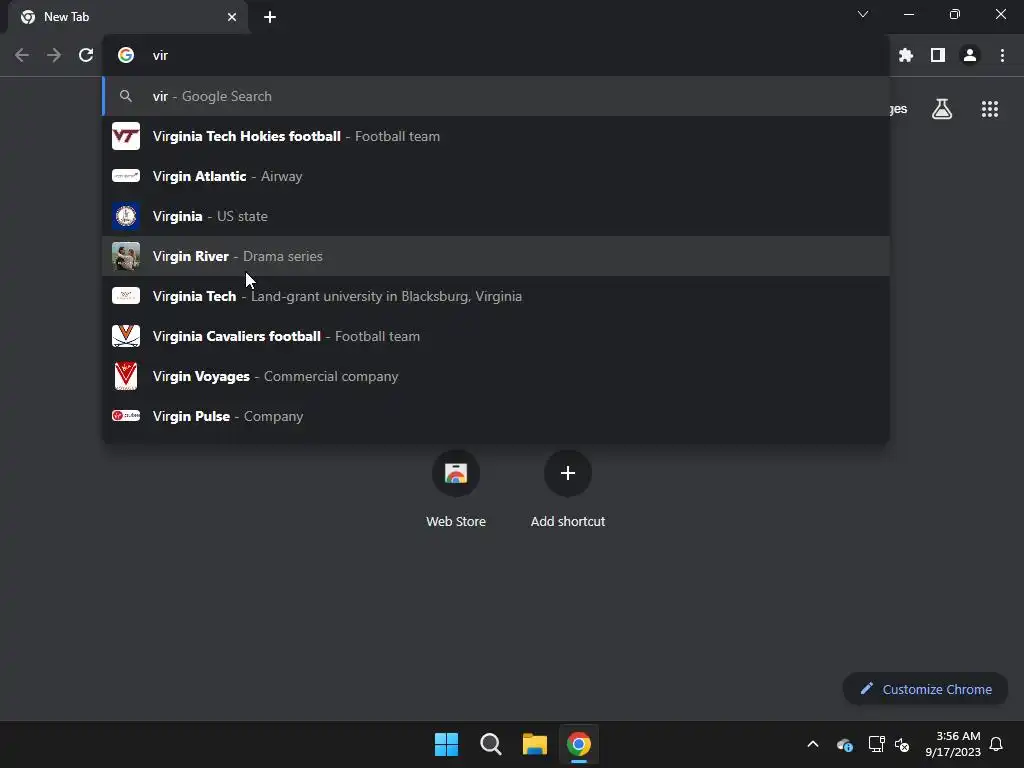
Task: Click the browser Back arrow
Action: click(22, 56)
